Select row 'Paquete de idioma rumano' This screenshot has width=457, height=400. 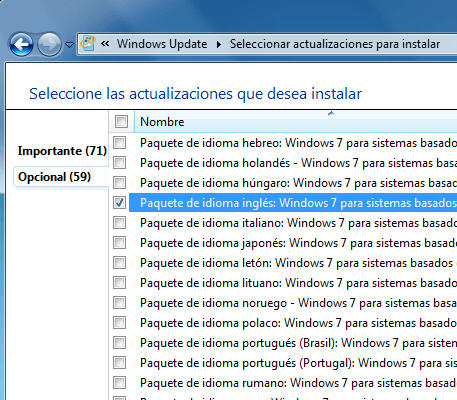[x=293, y=383]
